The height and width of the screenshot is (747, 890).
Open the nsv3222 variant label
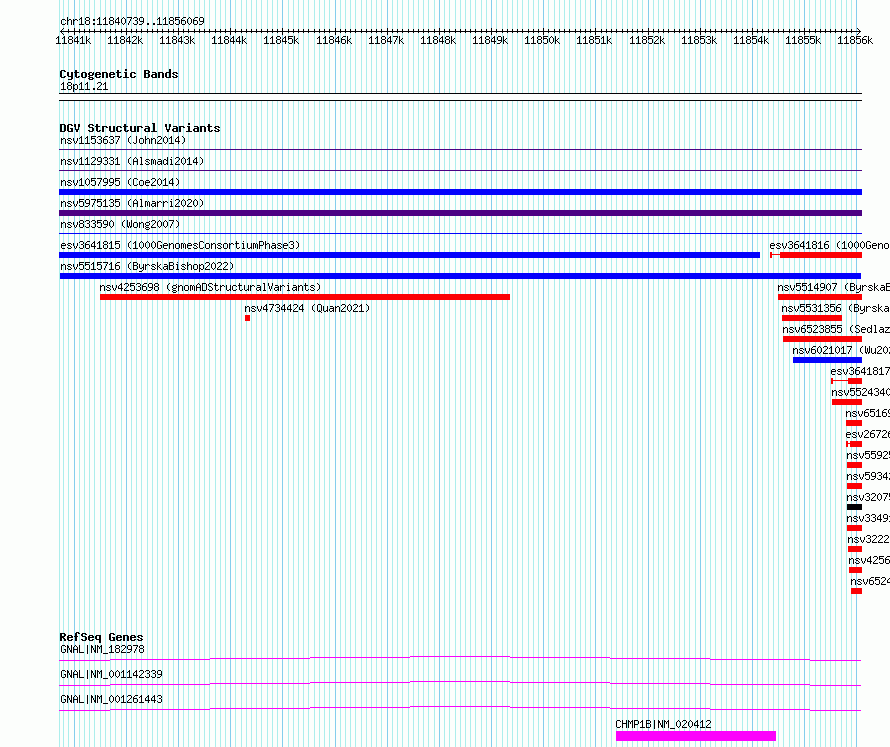pyautogui.click(x=868, y=539)
